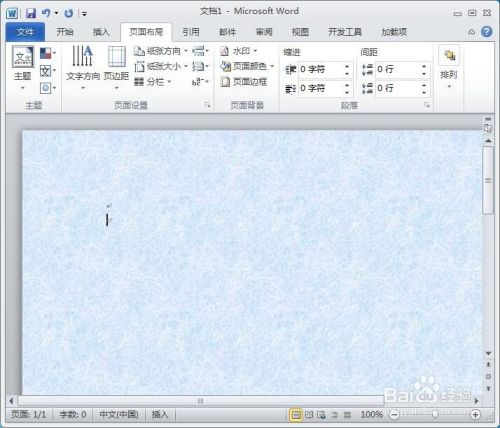Click horizontal scrollbar left arrow
This screenshot has width=500, height=428.
11,401
